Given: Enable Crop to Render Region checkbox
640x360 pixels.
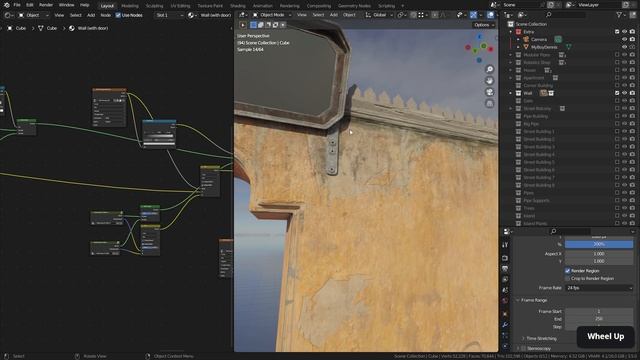Looking at the screenshot, I should (567, 278).
